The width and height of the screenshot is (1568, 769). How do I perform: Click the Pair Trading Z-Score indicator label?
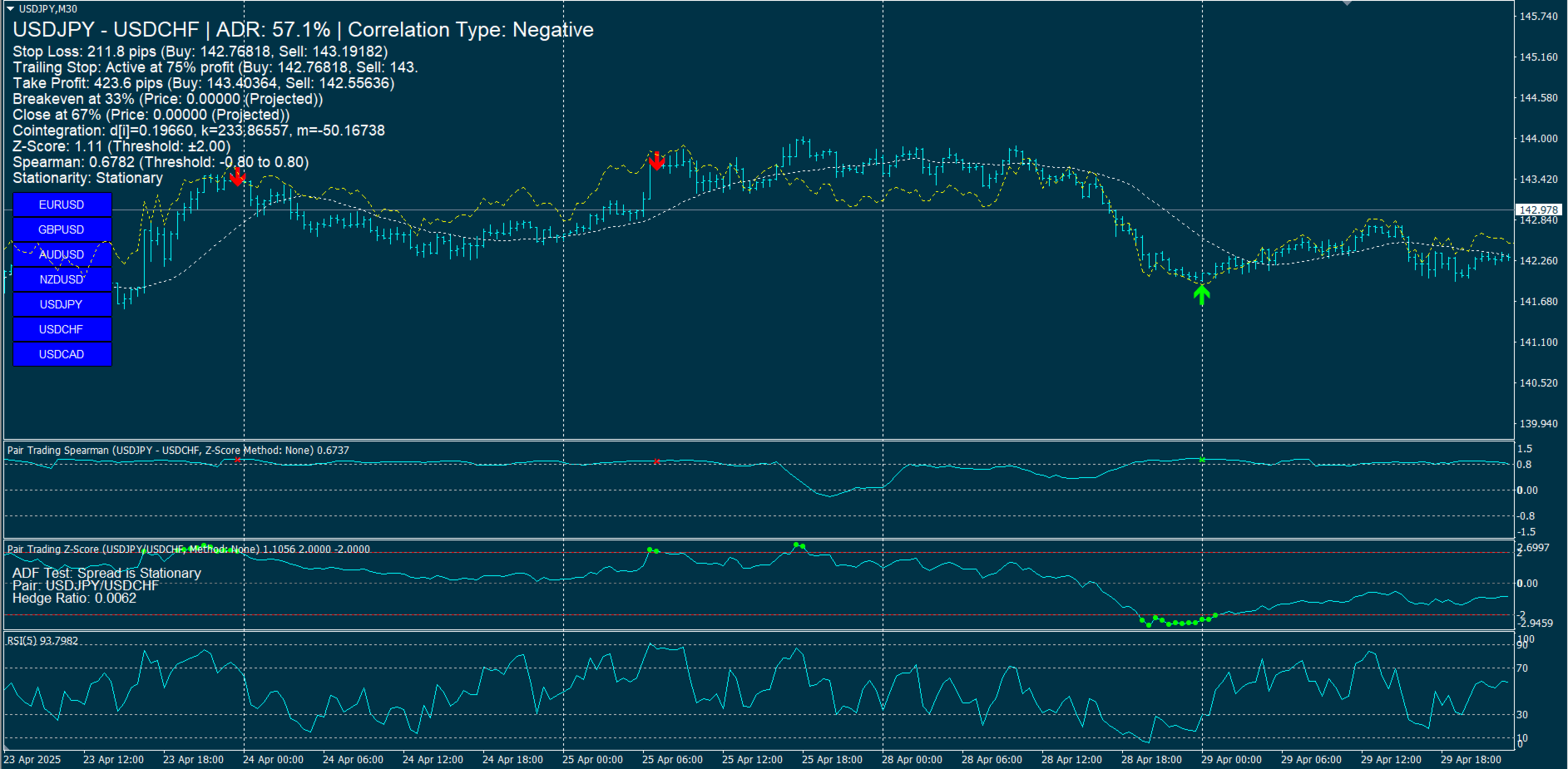click(187, 550)
